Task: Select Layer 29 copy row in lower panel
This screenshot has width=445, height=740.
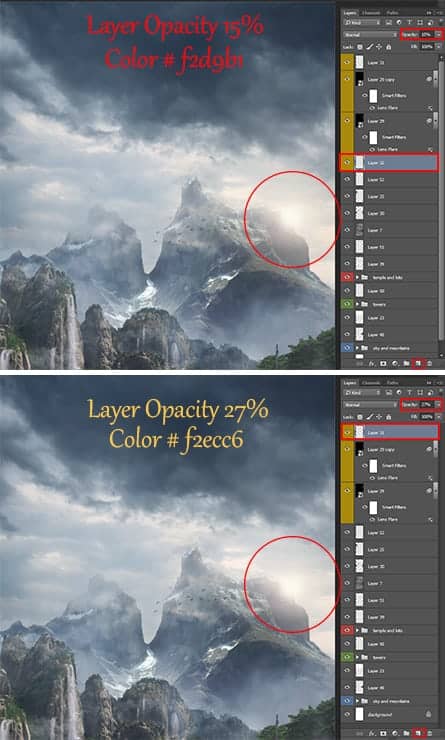Action: coord(389,449)
